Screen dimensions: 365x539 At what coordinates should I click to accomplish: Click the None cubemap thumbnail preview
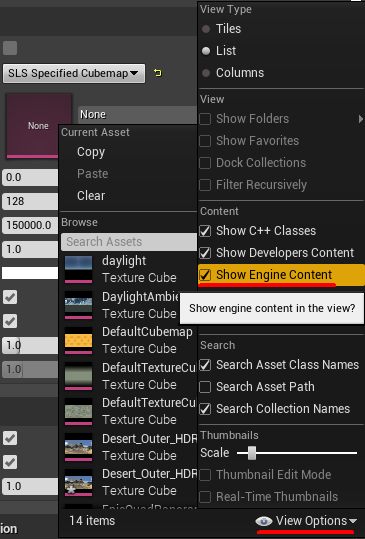pyautogui.click(x=38, y=126)
